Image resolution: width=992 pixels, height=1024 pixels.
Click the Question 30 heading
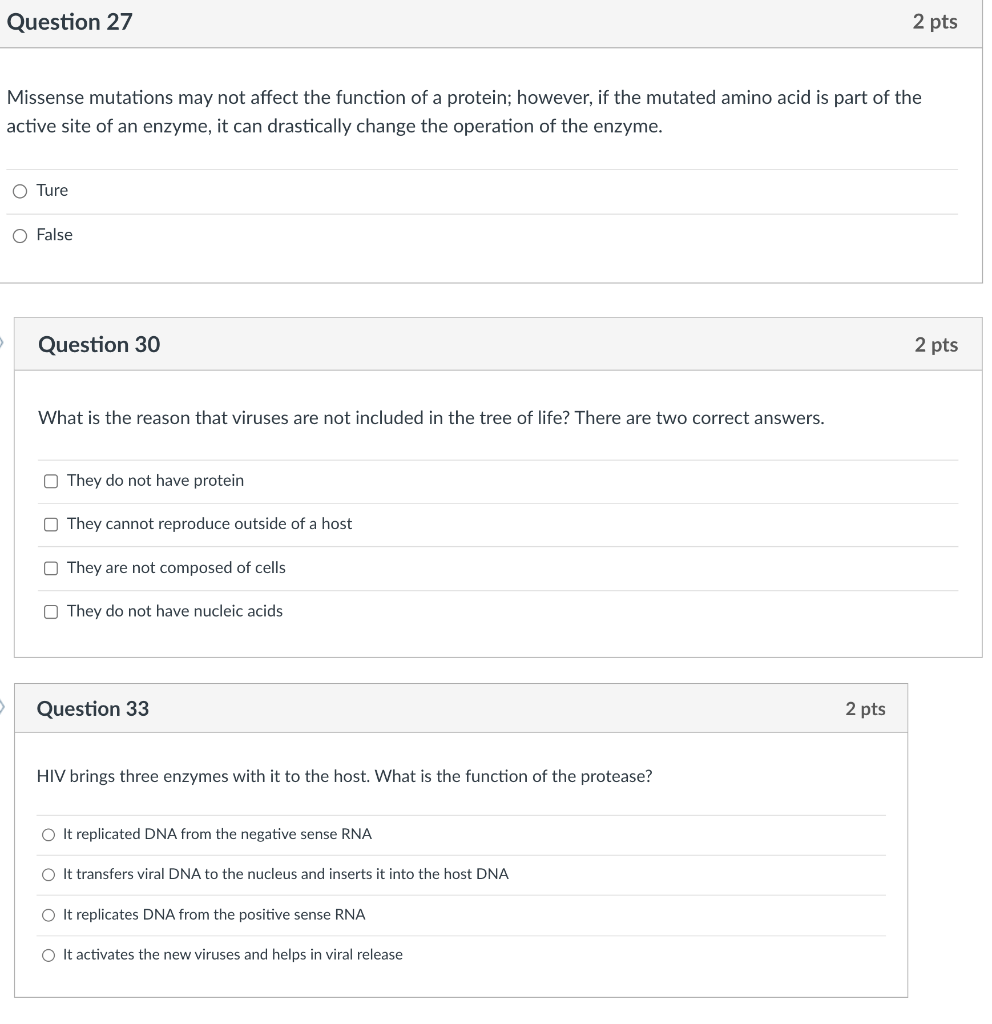(99, 345)
